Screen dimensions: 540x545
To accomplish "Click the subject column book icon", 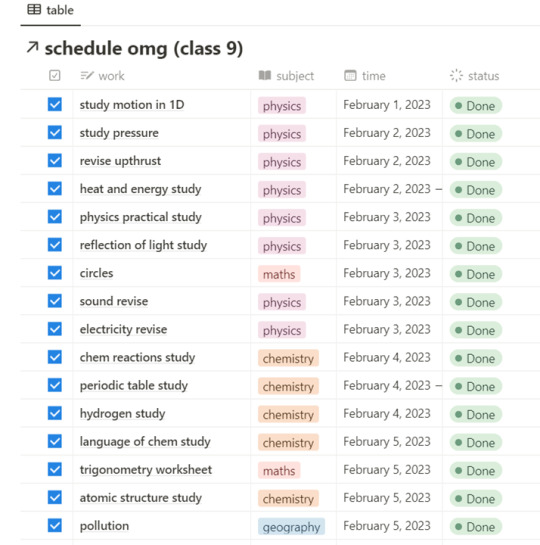I will pos(265,75).
